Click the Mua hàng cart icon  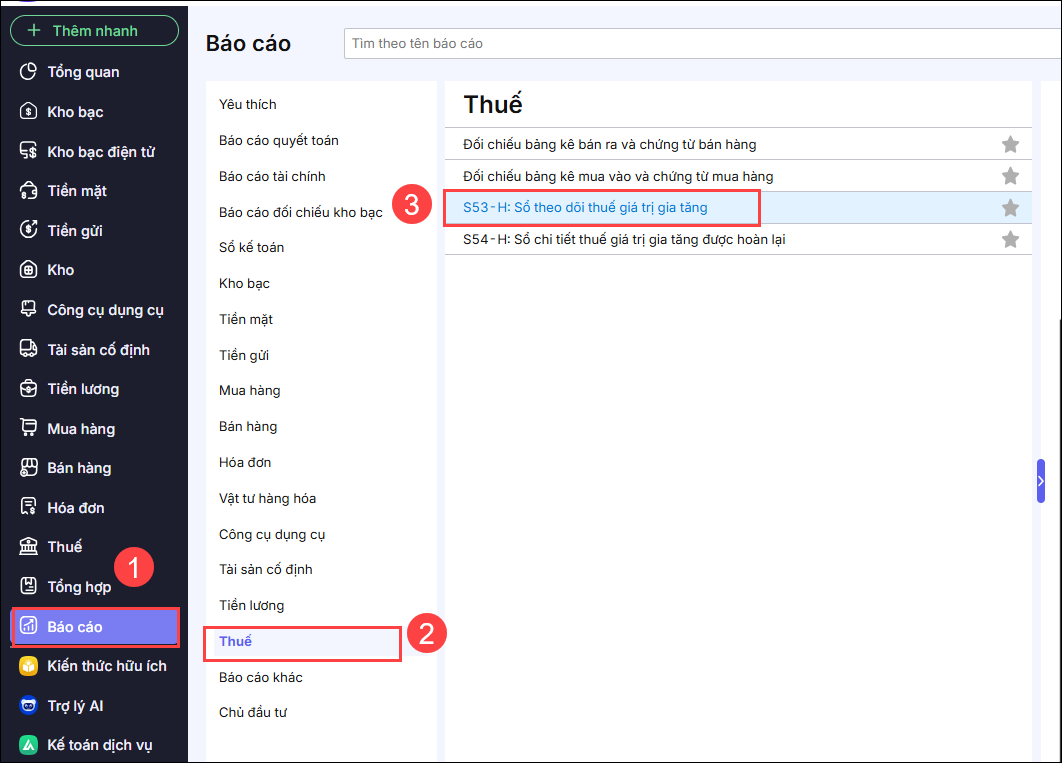tap(29, 429)
